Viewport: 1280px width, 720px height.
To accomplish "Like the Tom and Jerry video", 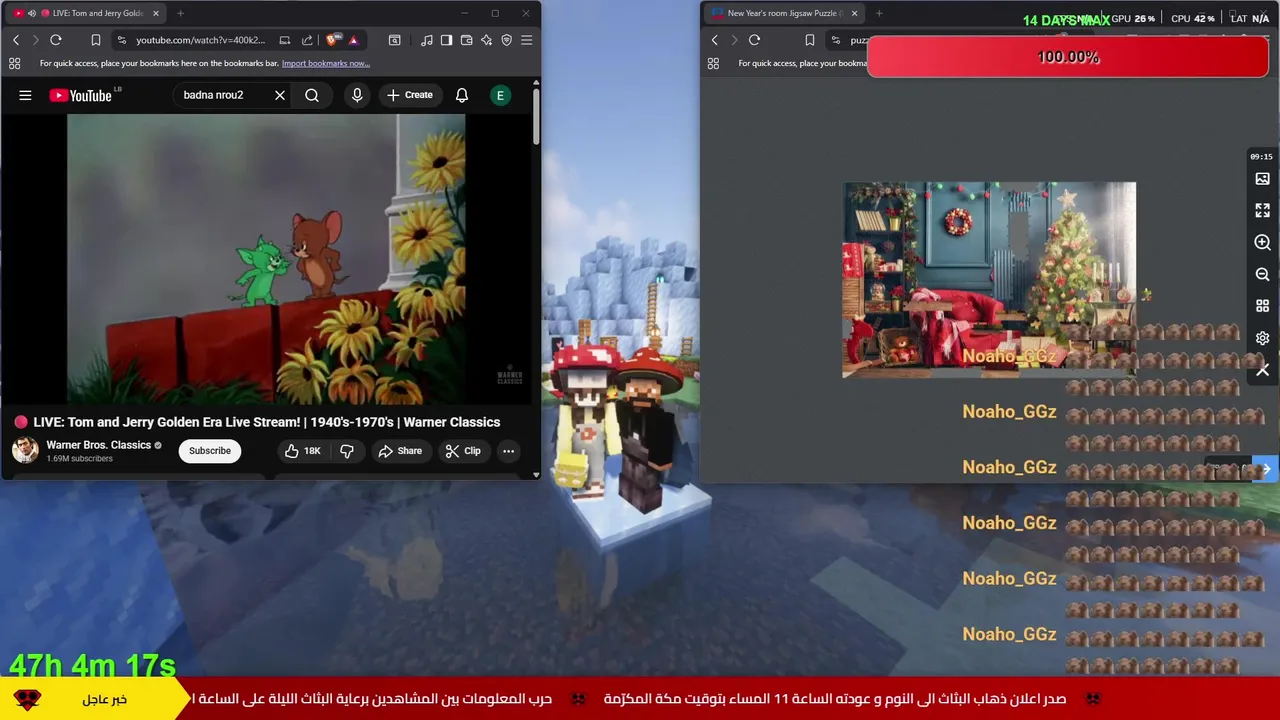I will (302, 451).
